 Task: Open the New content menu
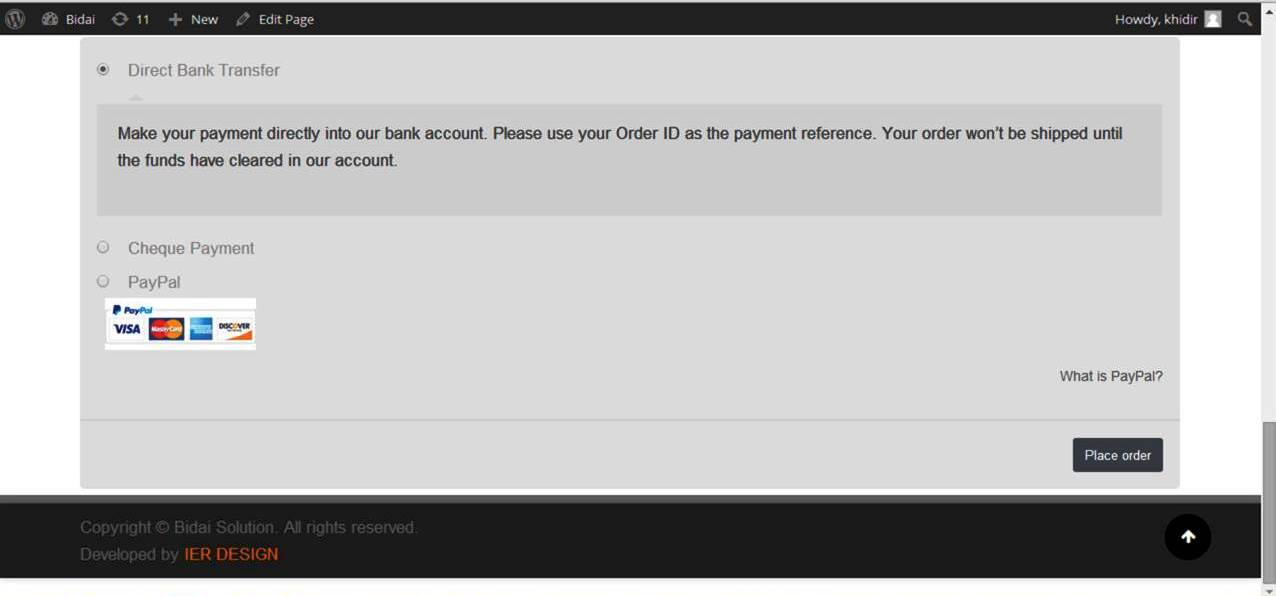(204, 19)
